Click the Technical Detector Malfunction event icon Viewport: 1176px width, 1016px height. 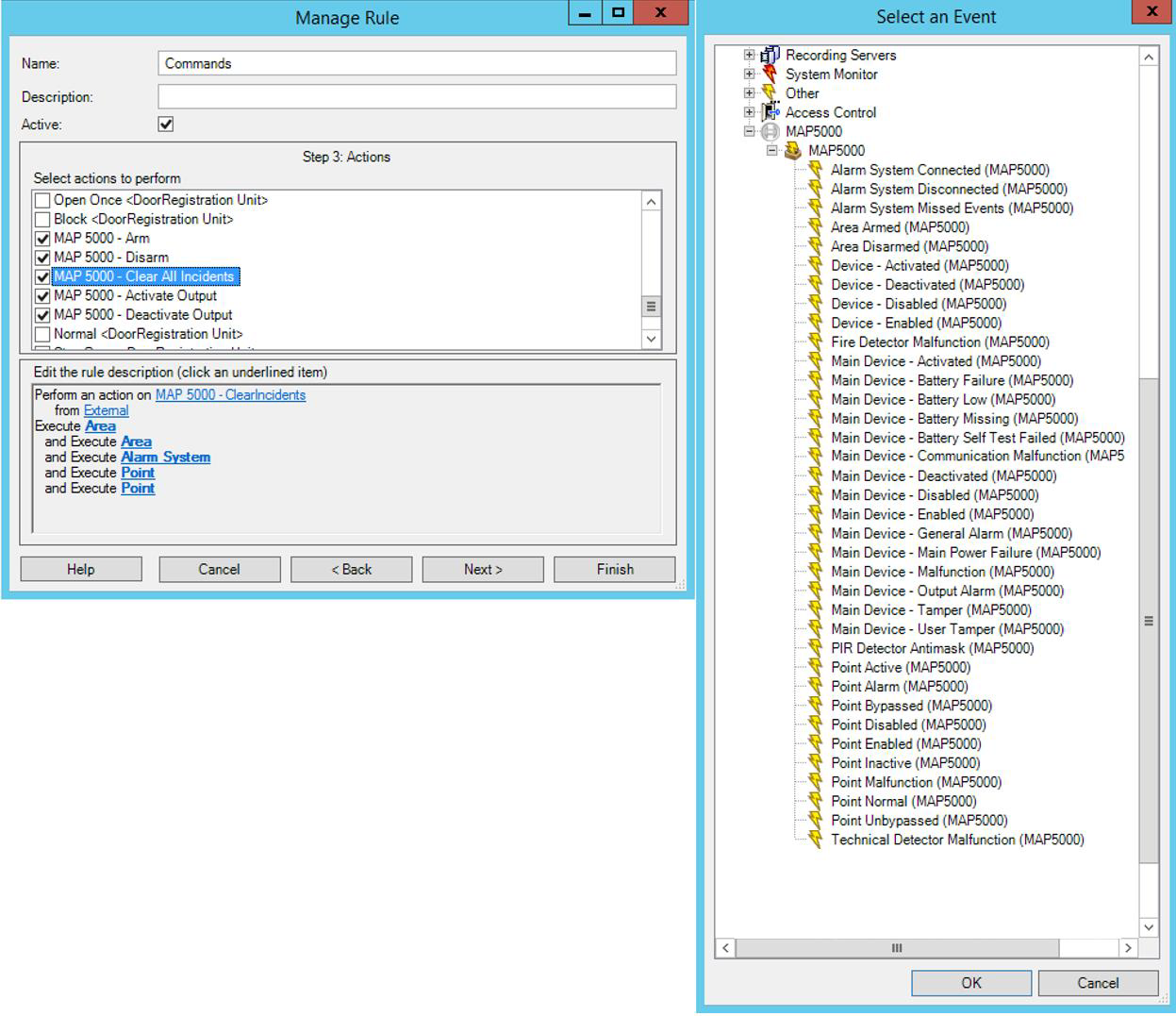click(816, 840)
